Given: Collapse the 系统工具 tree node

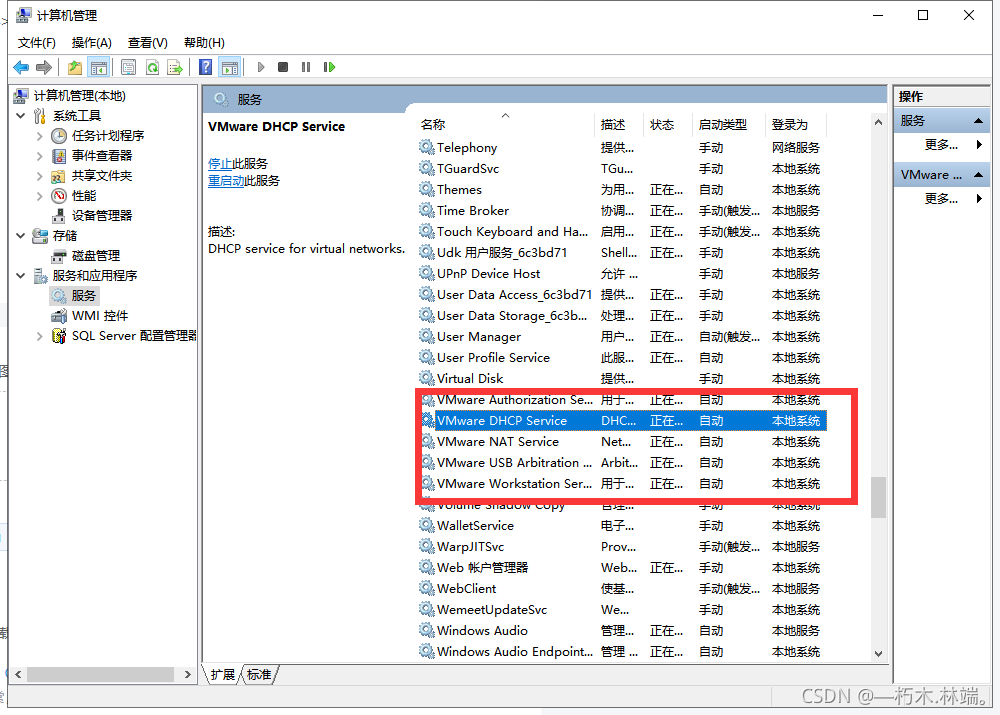Looking at the screenshot, I should point(20,115).
